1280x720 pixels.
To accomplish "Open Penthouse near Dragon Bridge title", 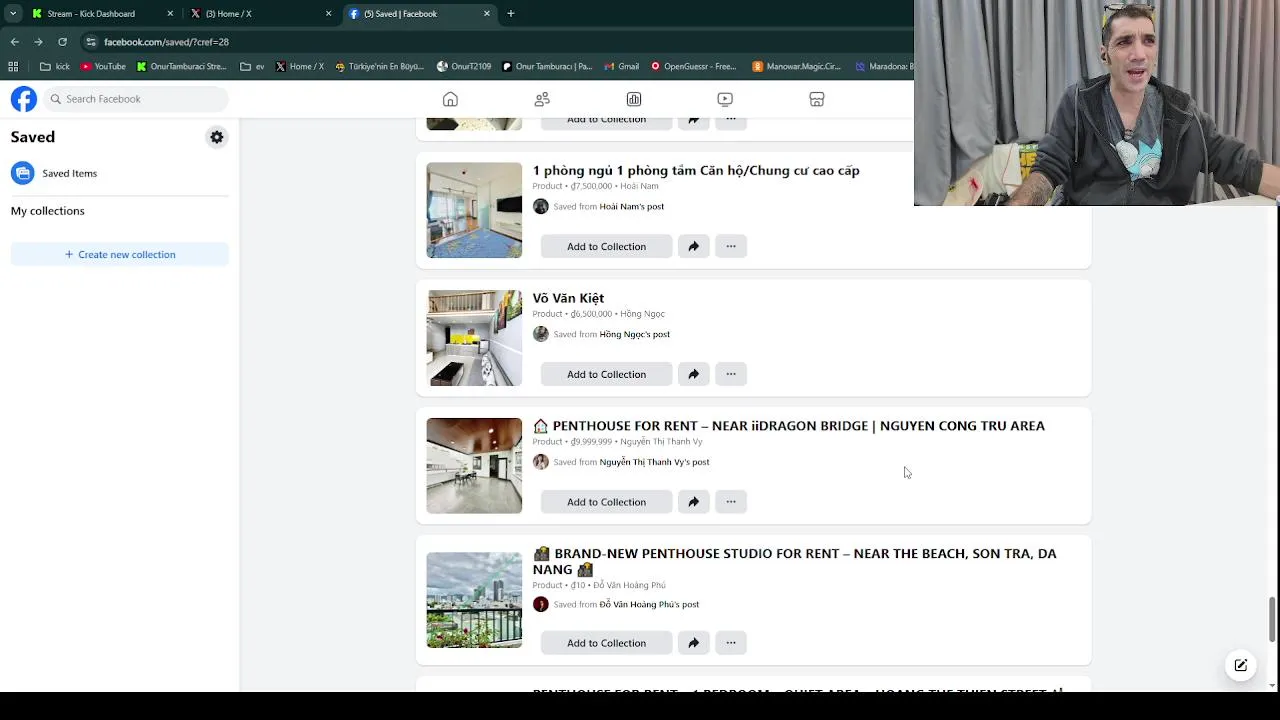I will pyautogui.click(x=788, y=426).
